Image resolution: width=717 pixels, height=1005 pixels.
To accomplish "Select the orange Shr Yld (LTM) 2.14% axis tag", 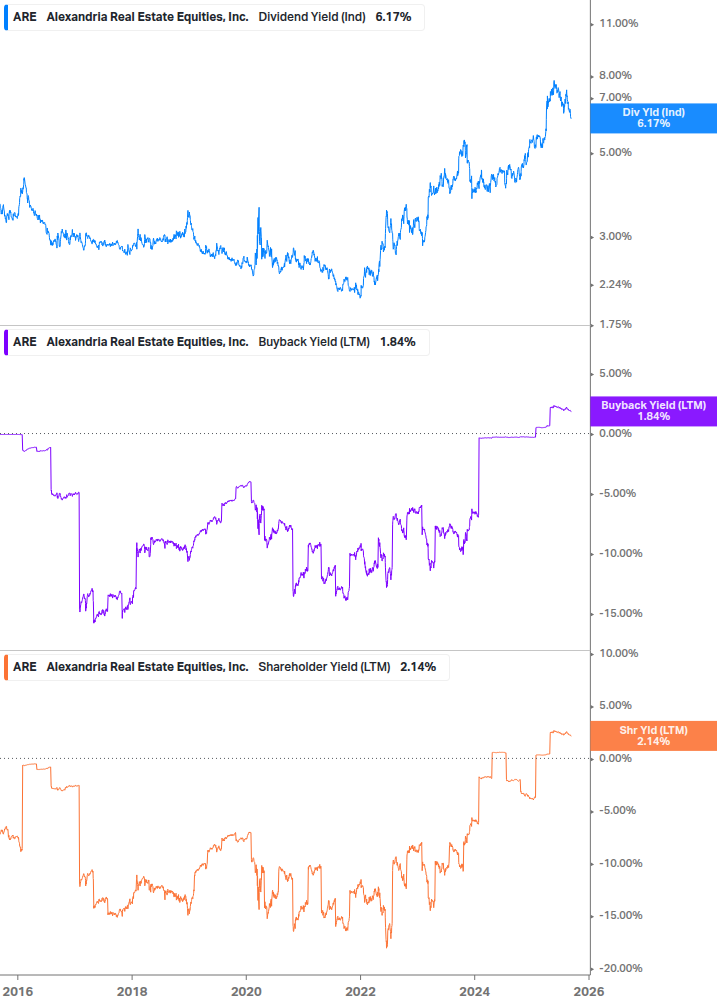I will 654,736.
